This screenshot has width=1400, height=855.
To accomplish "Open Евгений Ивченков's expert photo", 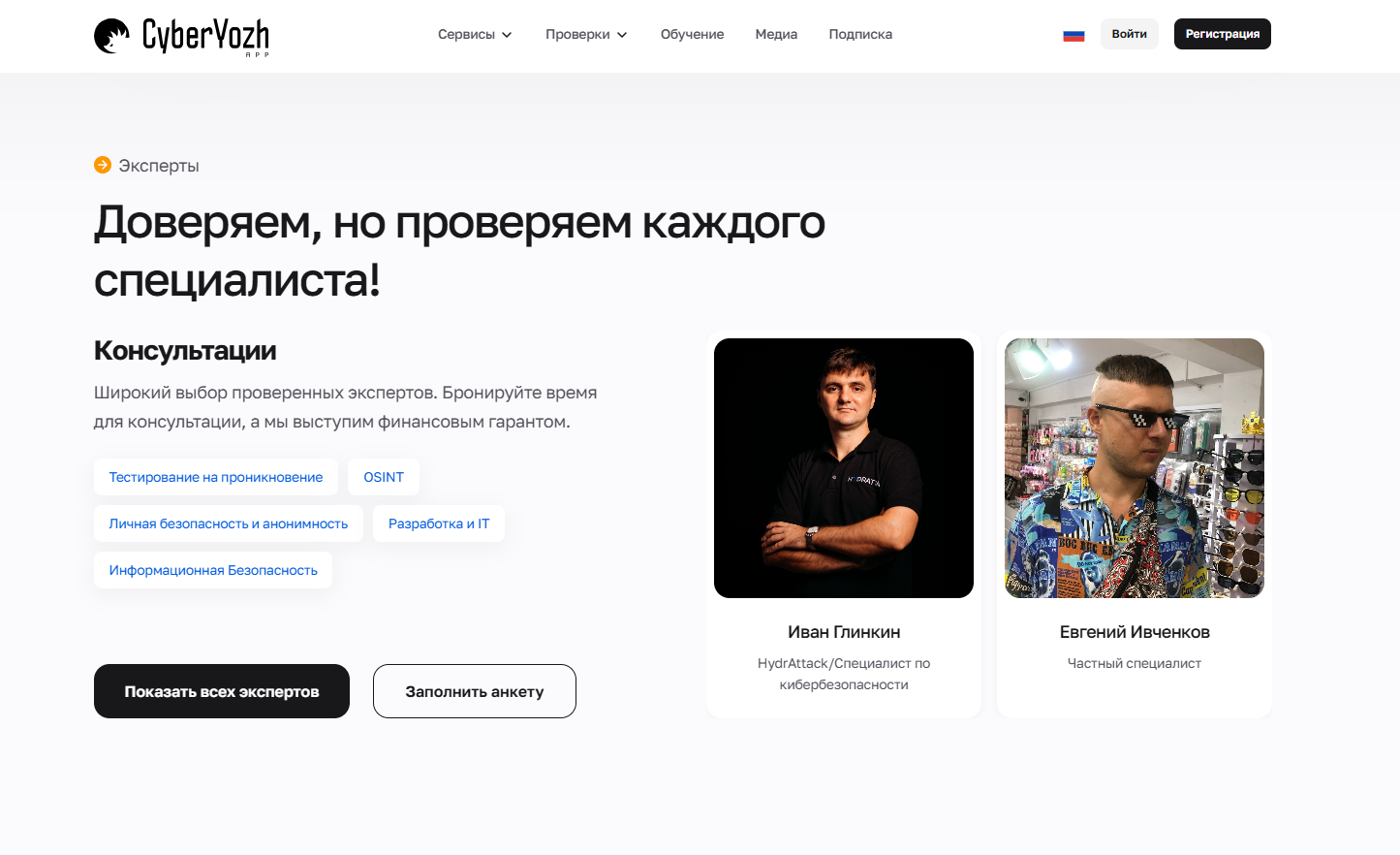I will click(1135, 468).
